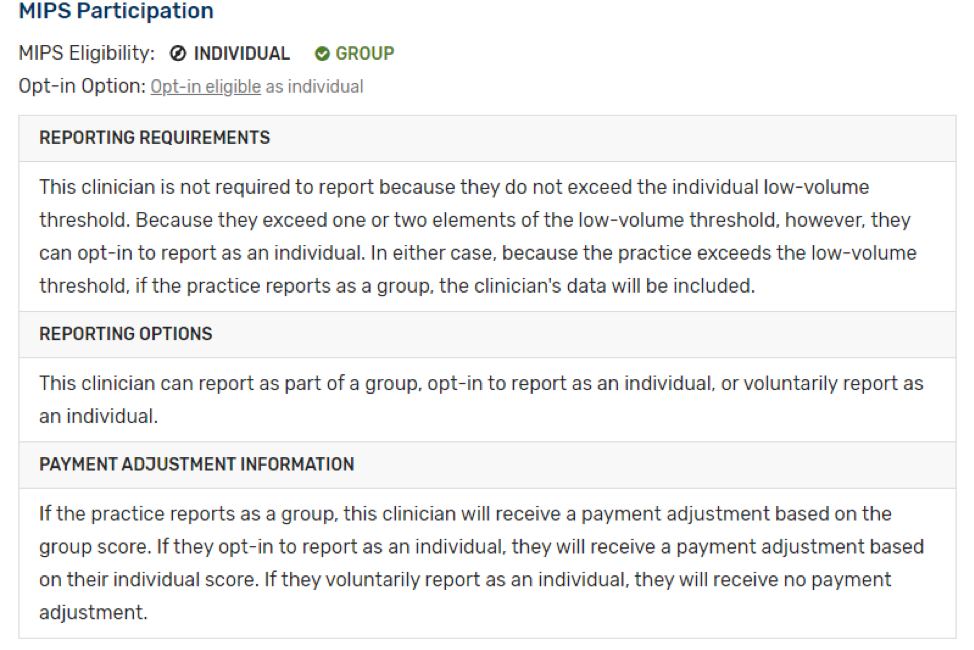The width and height of the screenshot is (974, 650).
Task: Click the reporting options paragraph text
Action: [481, 400]
